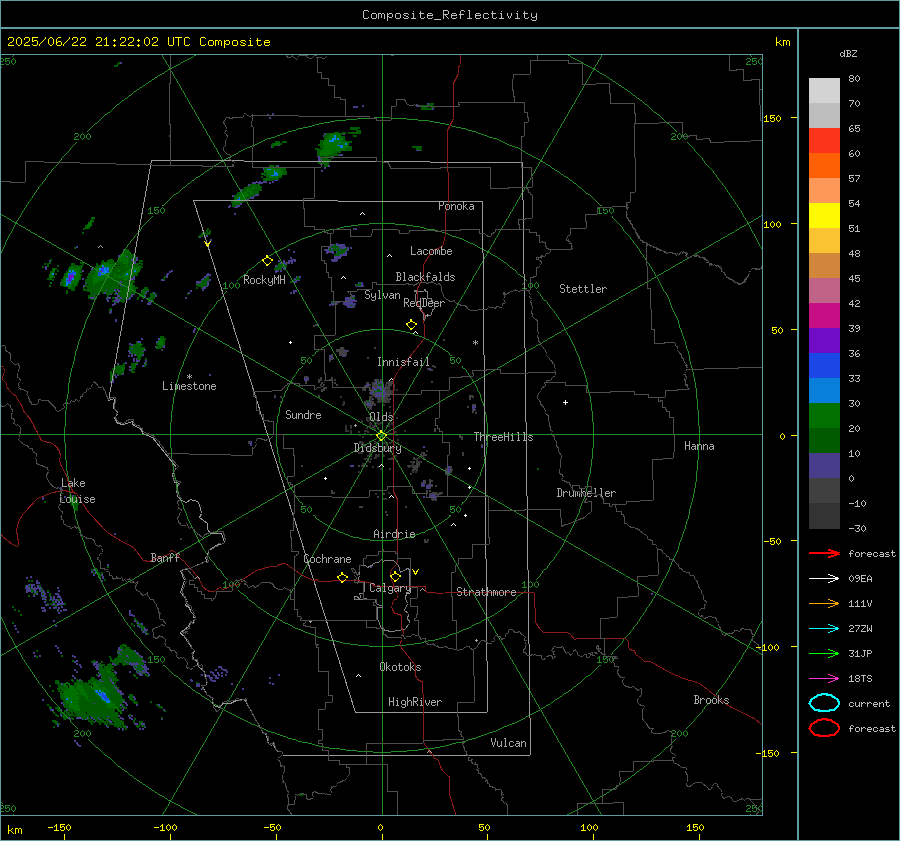Click the 33 dBZ blue color swatch
This screenshot has height=841, width=900.
click(824, 366)
